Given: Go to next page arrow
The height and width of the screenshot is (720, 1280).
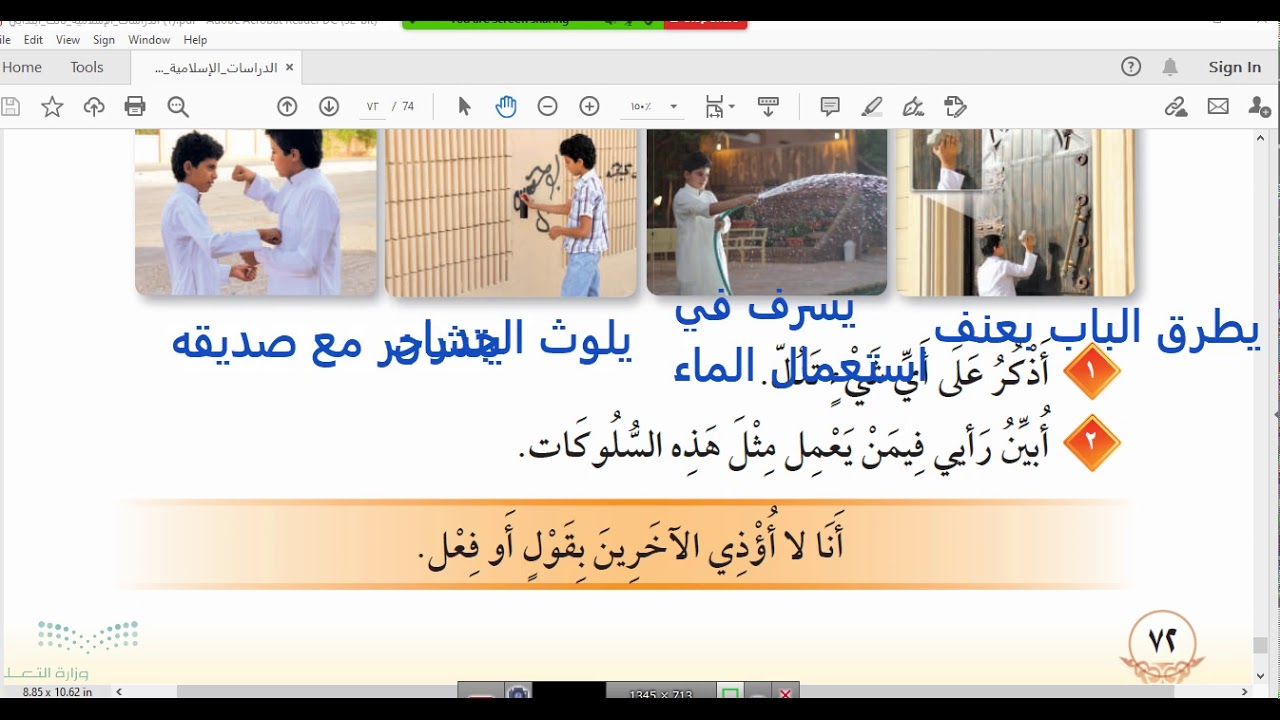Looking at the screenshot, I should point(329,107).
